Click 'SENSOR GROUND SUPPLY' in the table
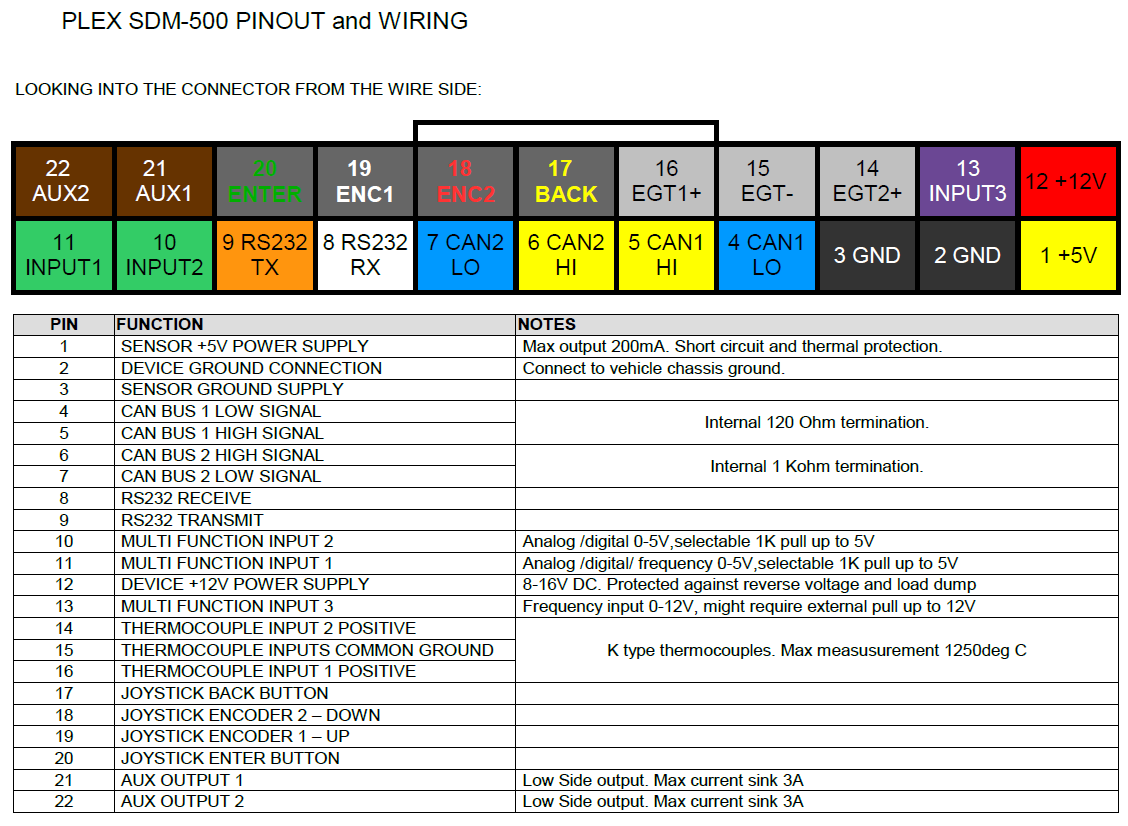The width and height of the screenshot is (1128, 826). click(232, 389)
